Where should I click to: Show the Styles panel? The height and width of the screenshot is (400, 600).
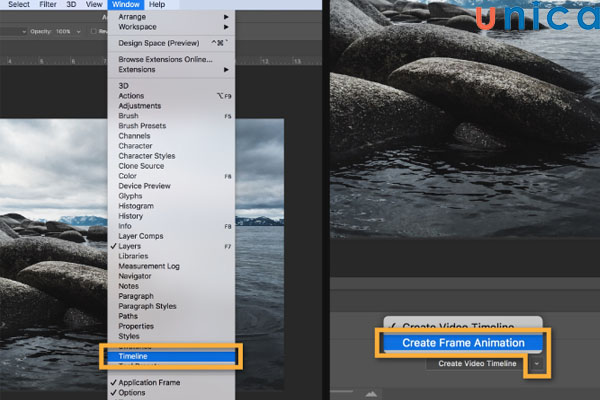[171, 336]
